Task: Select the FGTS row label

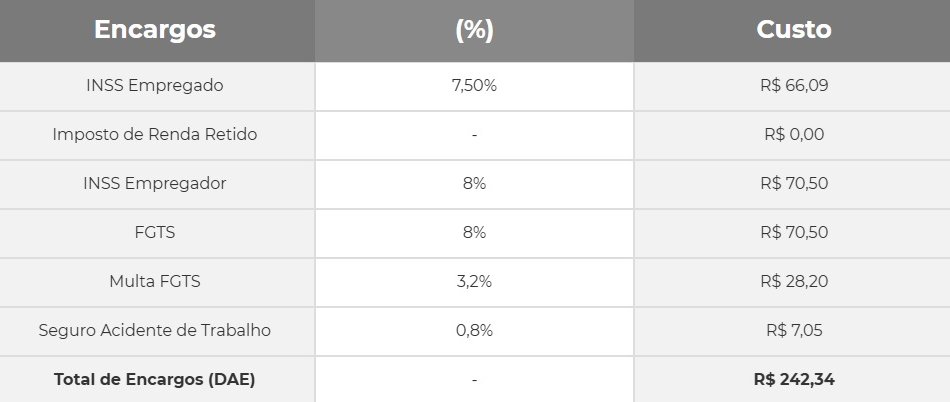Action: 155,233
